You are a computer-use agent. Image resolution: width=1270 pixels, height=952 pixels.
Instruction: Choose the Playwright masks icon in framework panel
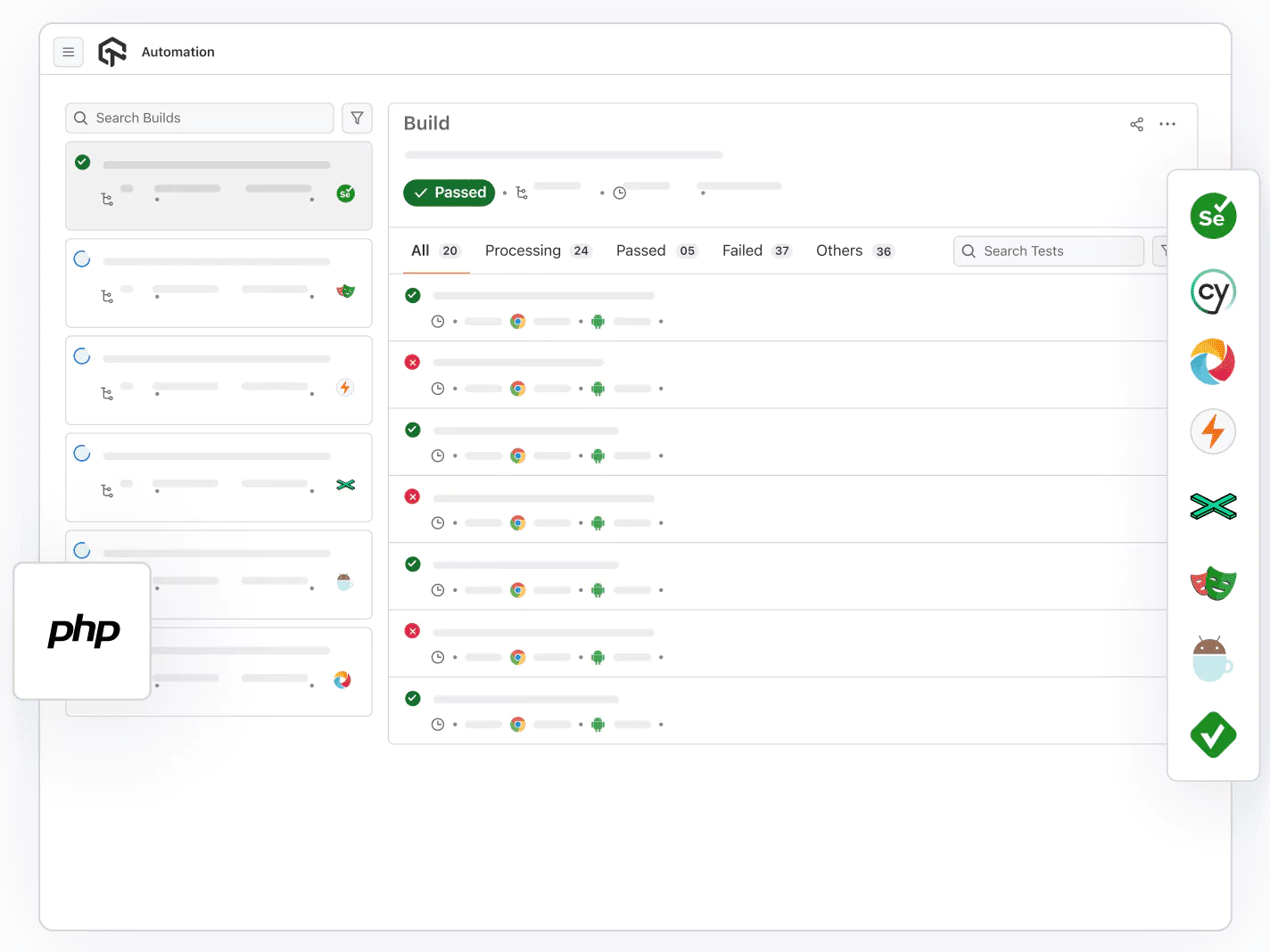[1213, 584]
